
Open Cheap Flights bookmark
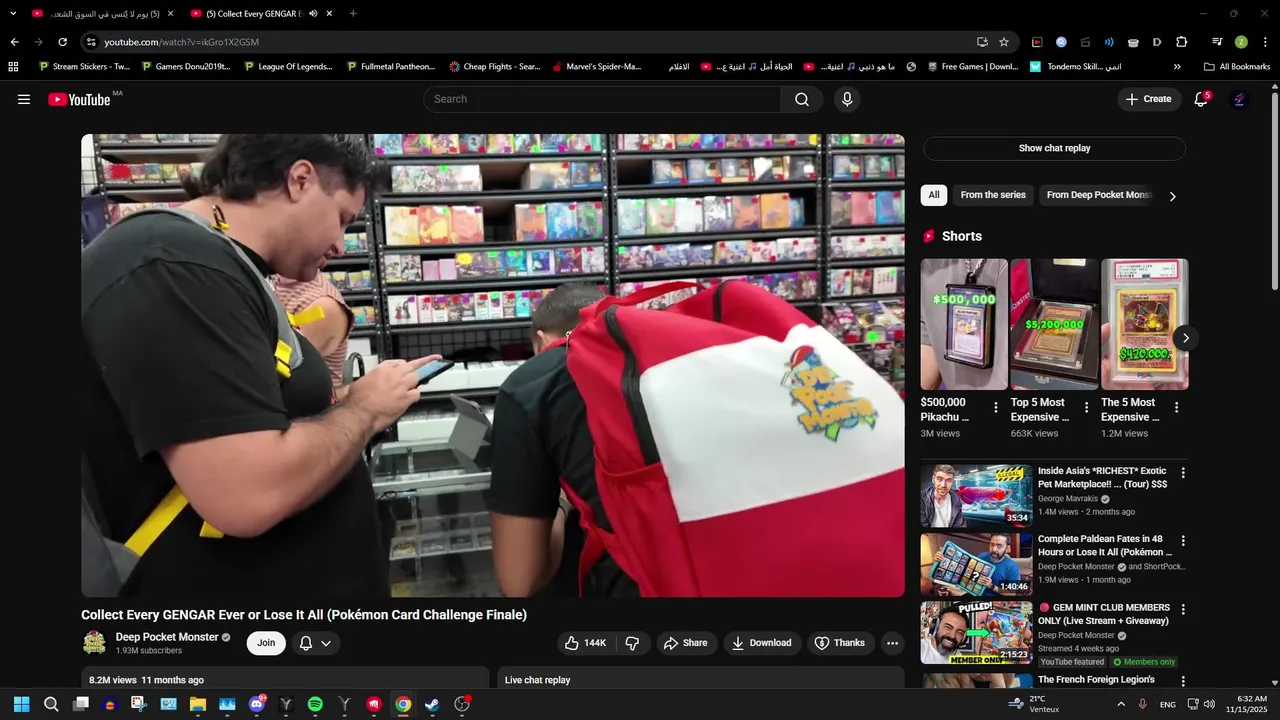tap(495, 67)
